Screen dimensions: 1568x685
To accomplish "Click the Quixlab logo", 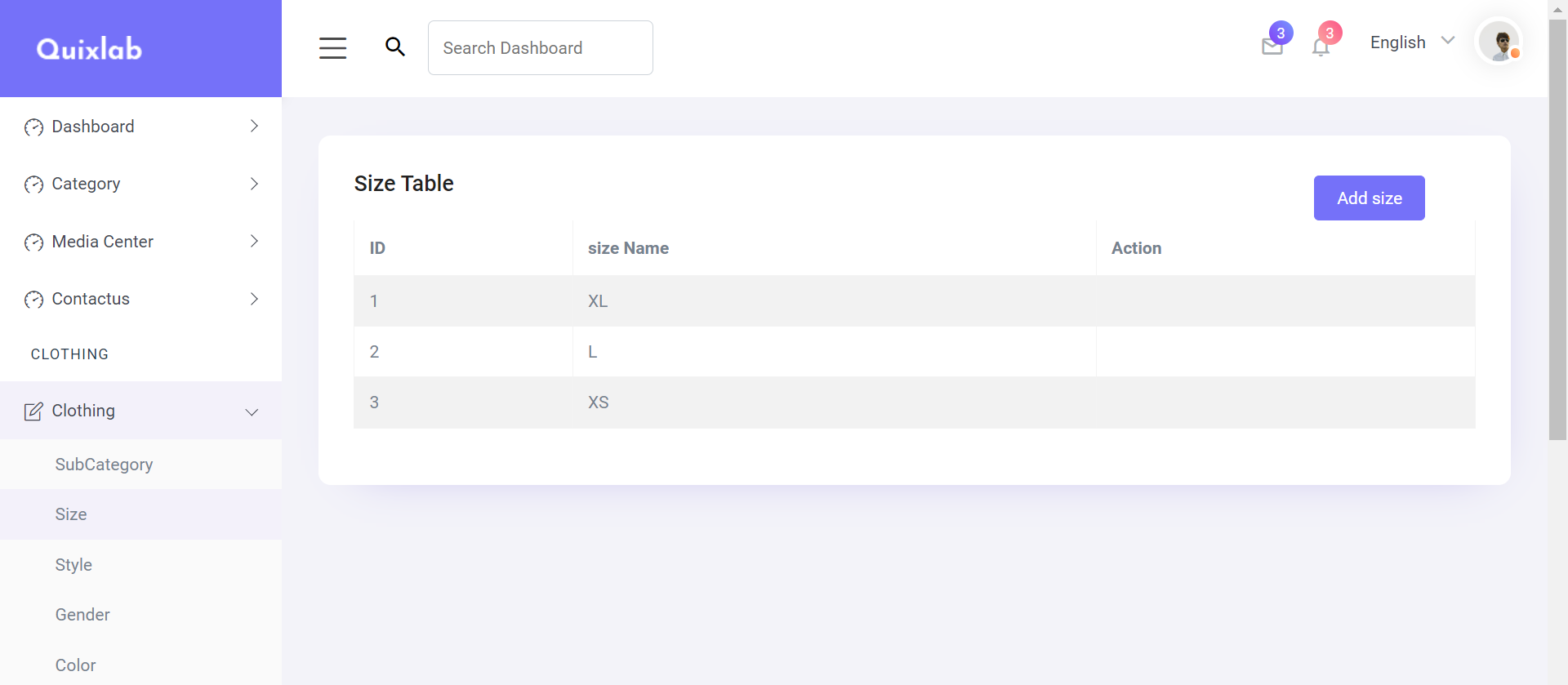I will pos(89,49).
